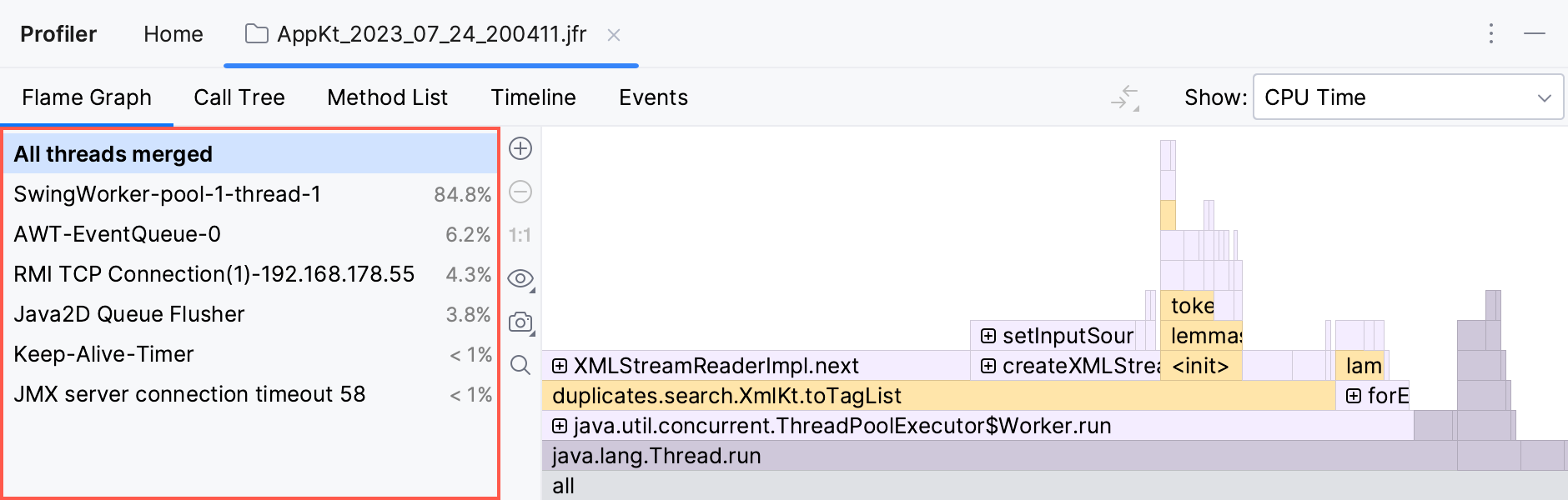Open the Method List tab
The image size is (1568, 500).
tap(387, 97)
